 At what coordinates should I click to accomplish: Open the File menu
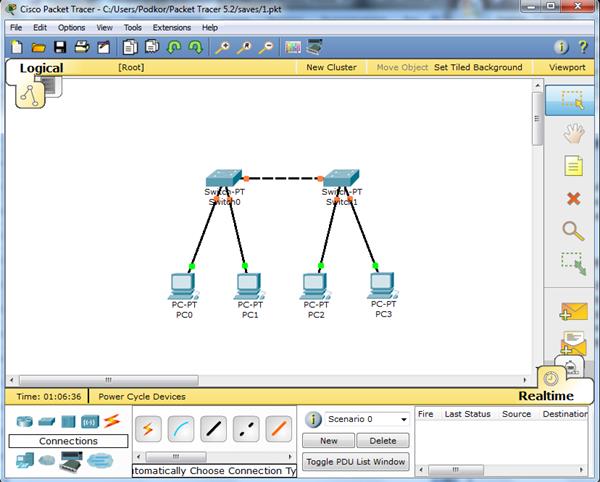coord(16,28)
